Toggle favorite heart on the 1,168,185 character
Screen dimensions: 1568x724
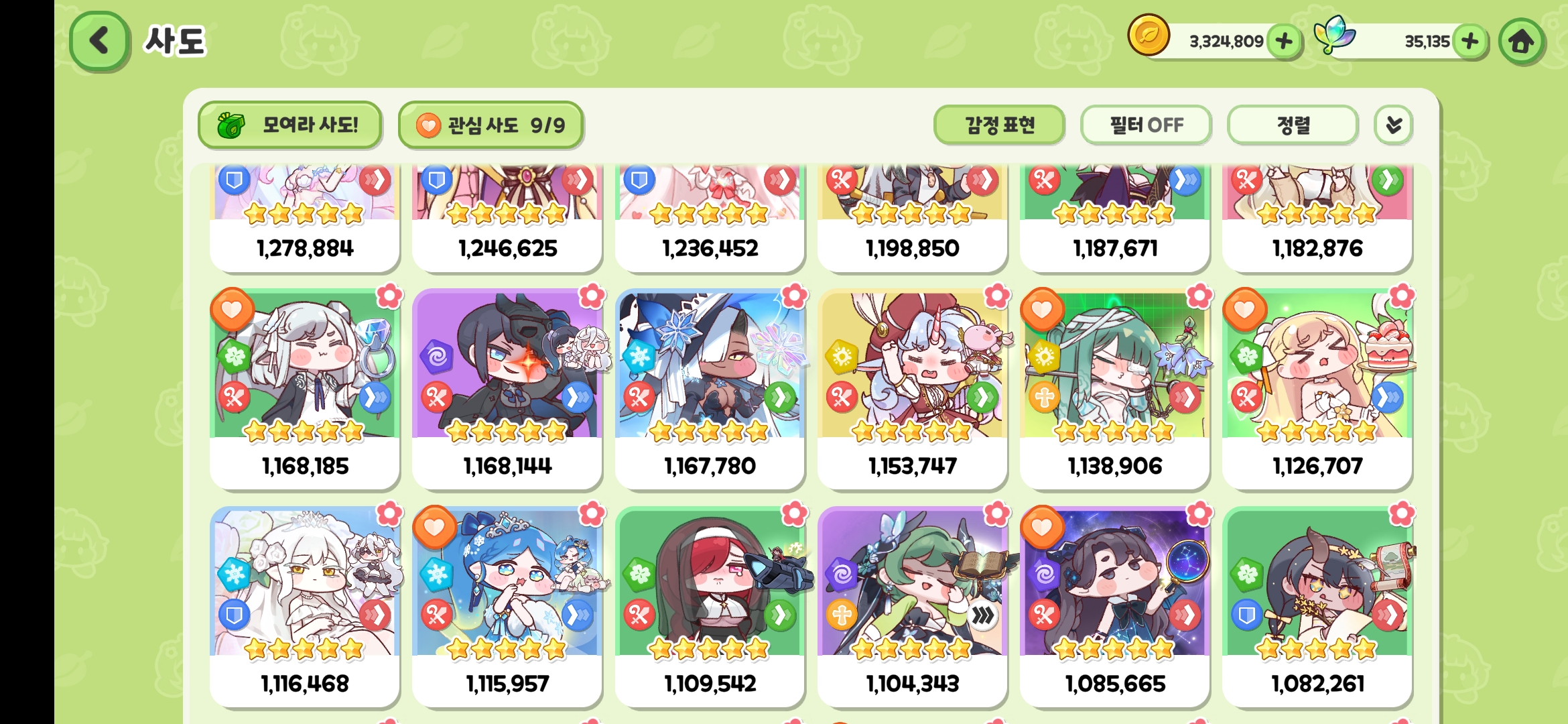[232, 310]
